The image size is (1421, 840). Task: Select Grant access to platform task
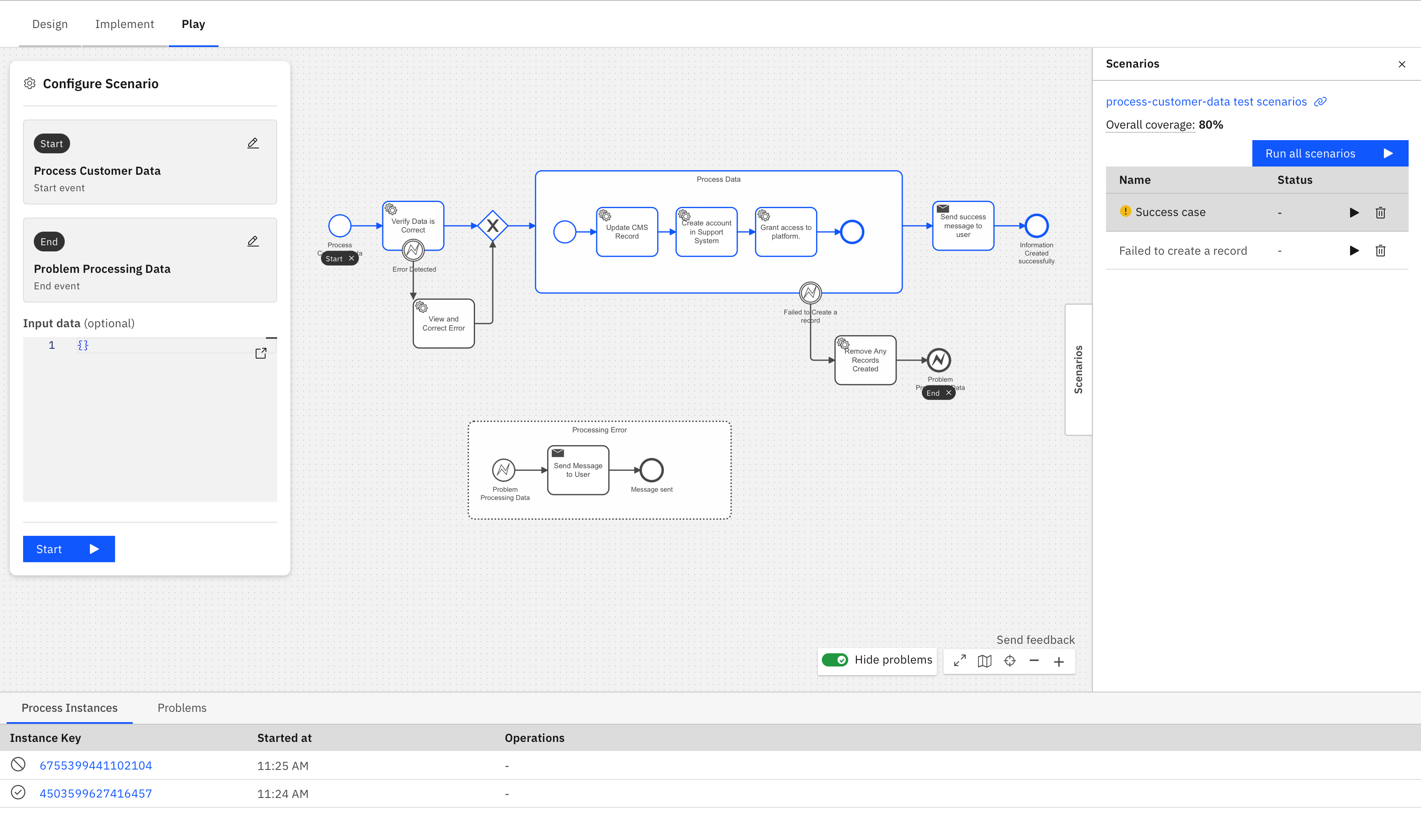(x=786, y=232)
